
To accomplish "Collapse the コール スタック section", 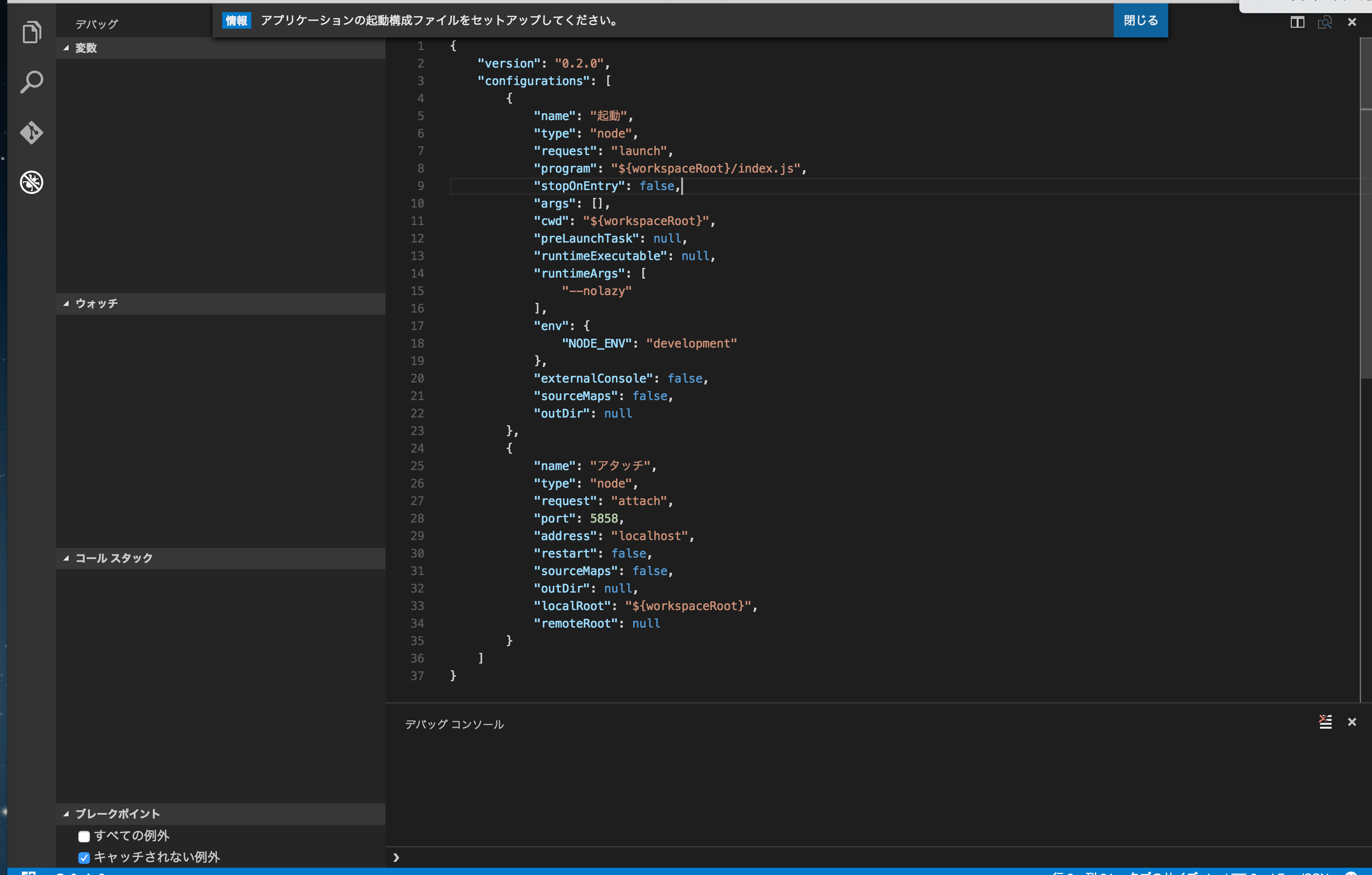I will [67, 558].
